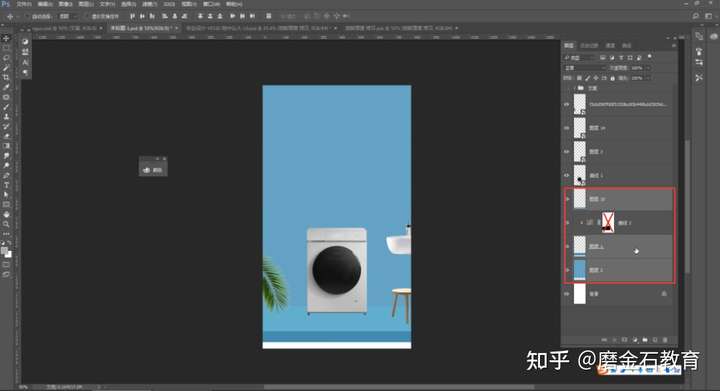The width and height of the screenshot is (720, 391).
Task: Toggle the show transform controls checkbox
Action: pos(87,16)
